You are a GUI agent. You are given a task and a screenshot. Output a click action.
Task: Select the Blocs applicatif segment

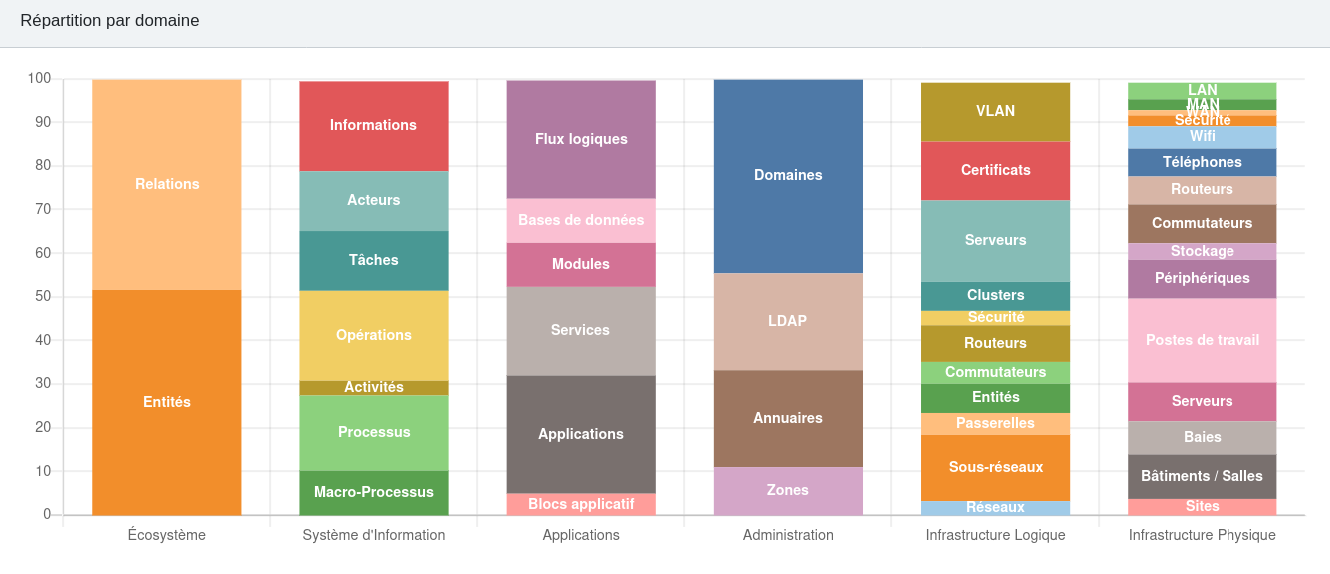581,504
